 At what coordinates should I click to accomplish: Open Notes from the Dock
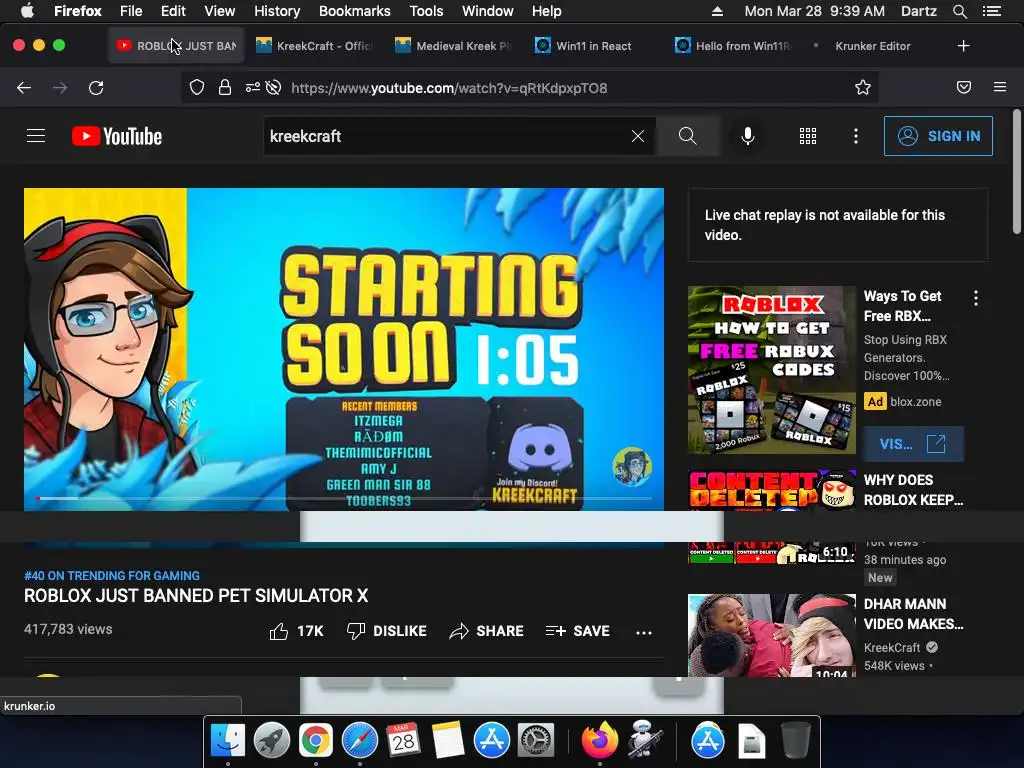click(447, 741)
